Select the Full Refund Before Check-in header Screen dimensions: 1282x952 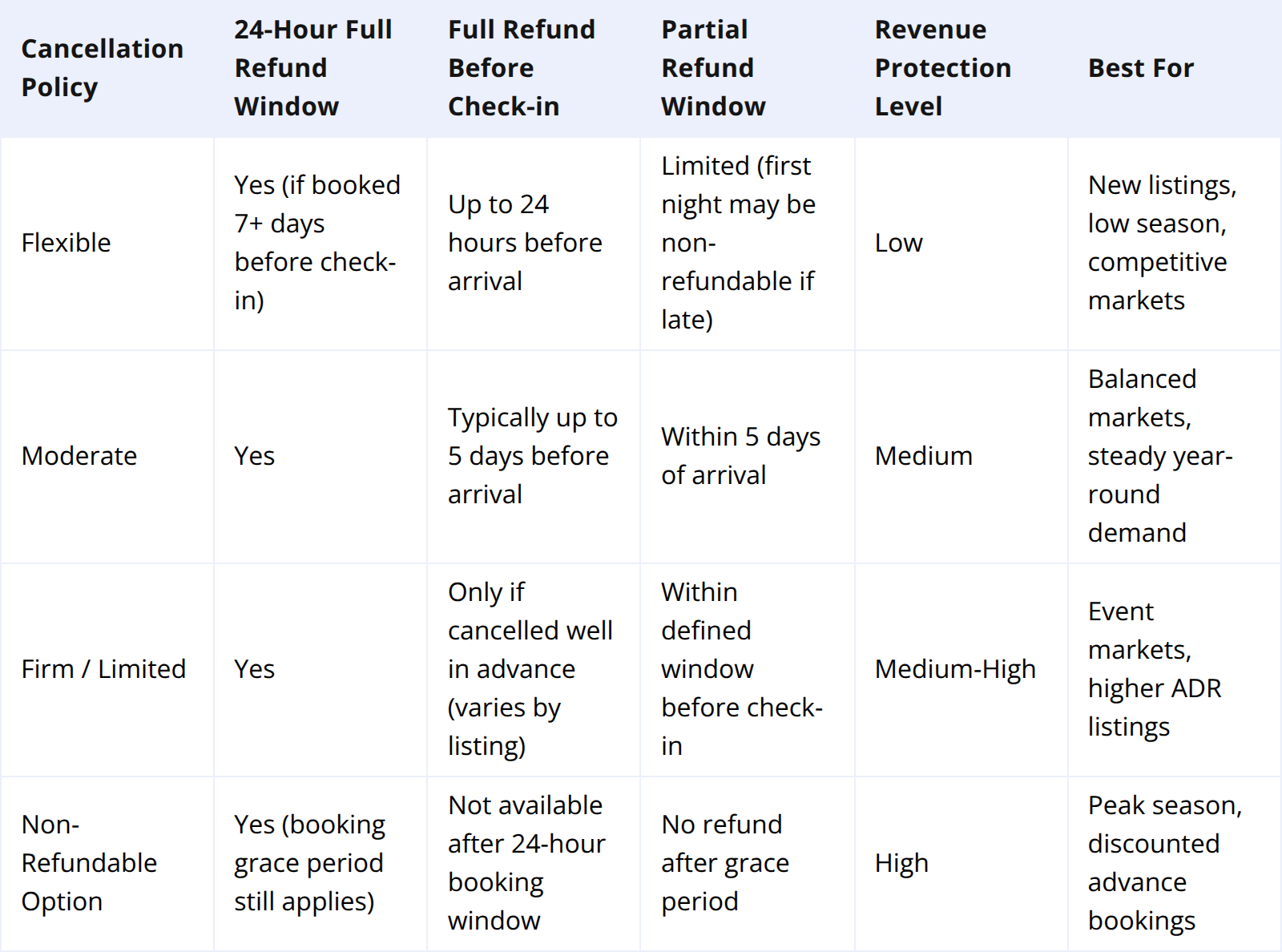pyautogui.click(x=522, y=68)
